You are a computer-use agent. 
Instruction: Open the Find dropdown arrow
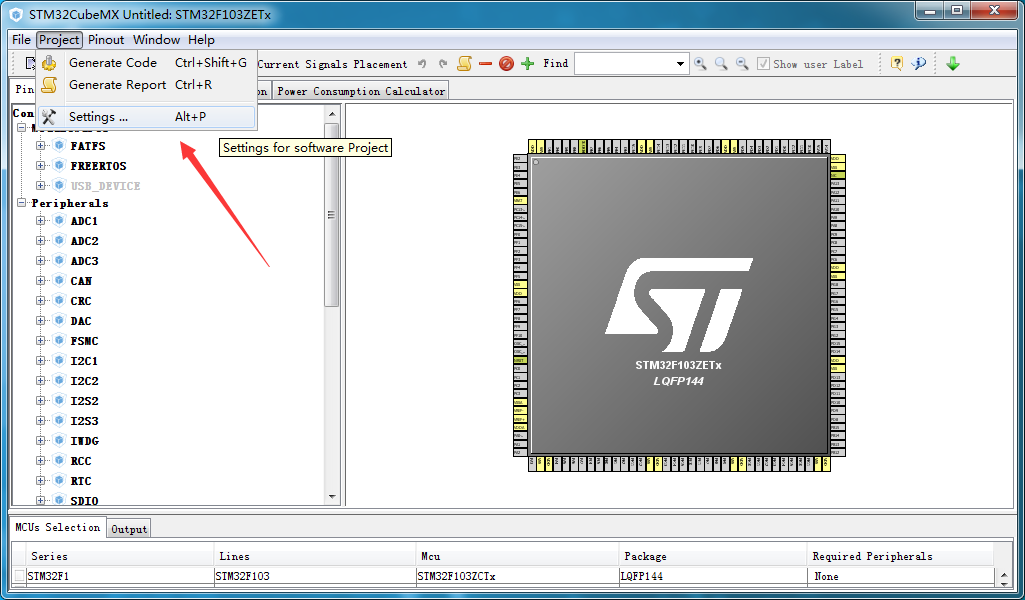[x=681, y=63]
